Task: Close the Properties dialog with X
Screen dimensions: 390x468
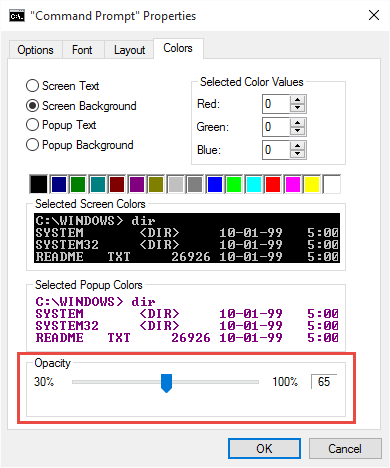Action: pyautogui.click(x=374, y=15)
